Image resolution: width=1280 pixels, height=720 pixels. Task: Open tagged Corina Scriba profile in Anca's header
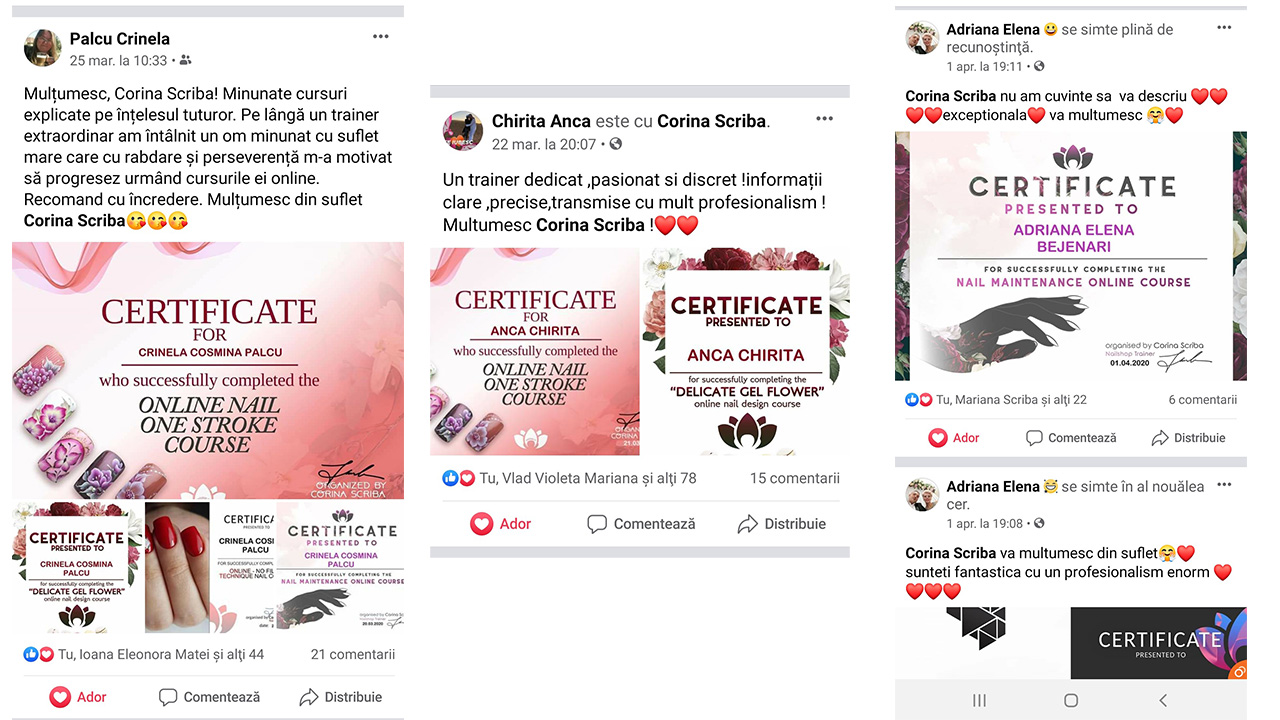pos(712,121)
